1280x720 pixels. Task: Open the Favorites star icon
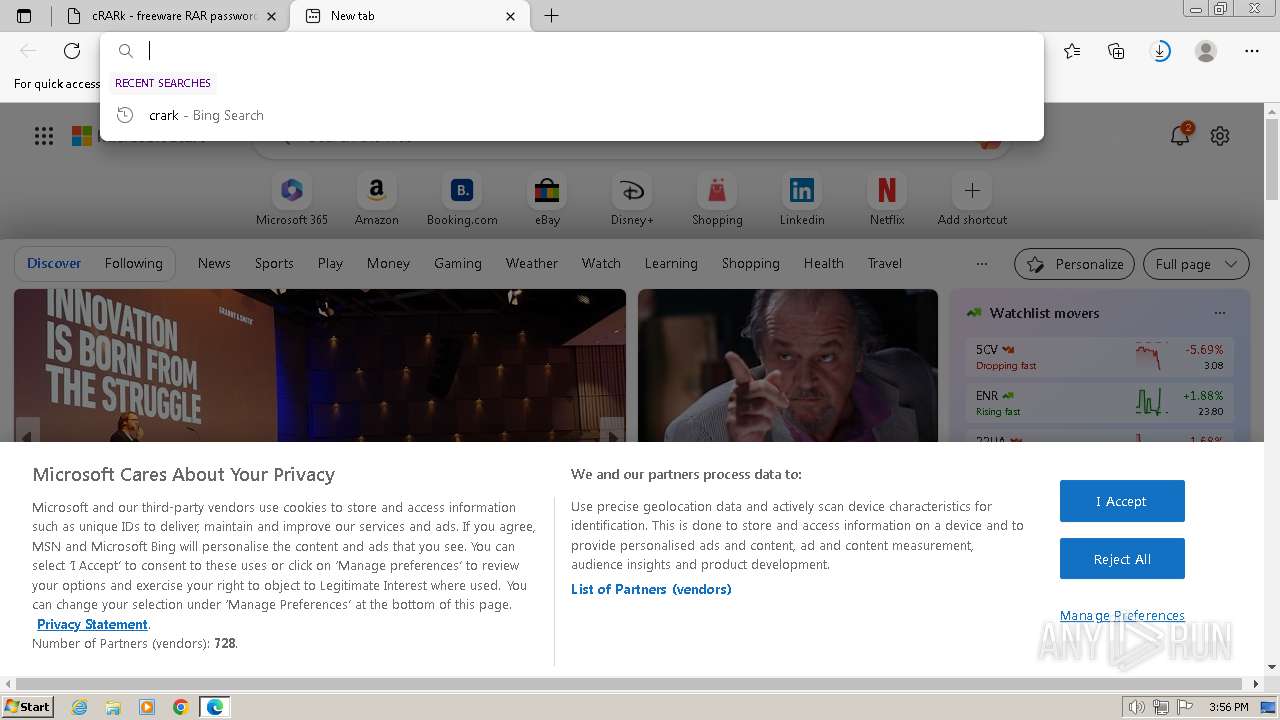(x=1072, y=51)
